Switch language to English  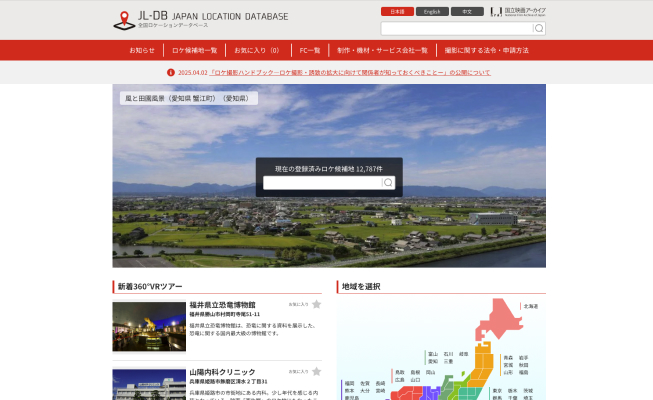pyautogui.click(x=431, y=11)
